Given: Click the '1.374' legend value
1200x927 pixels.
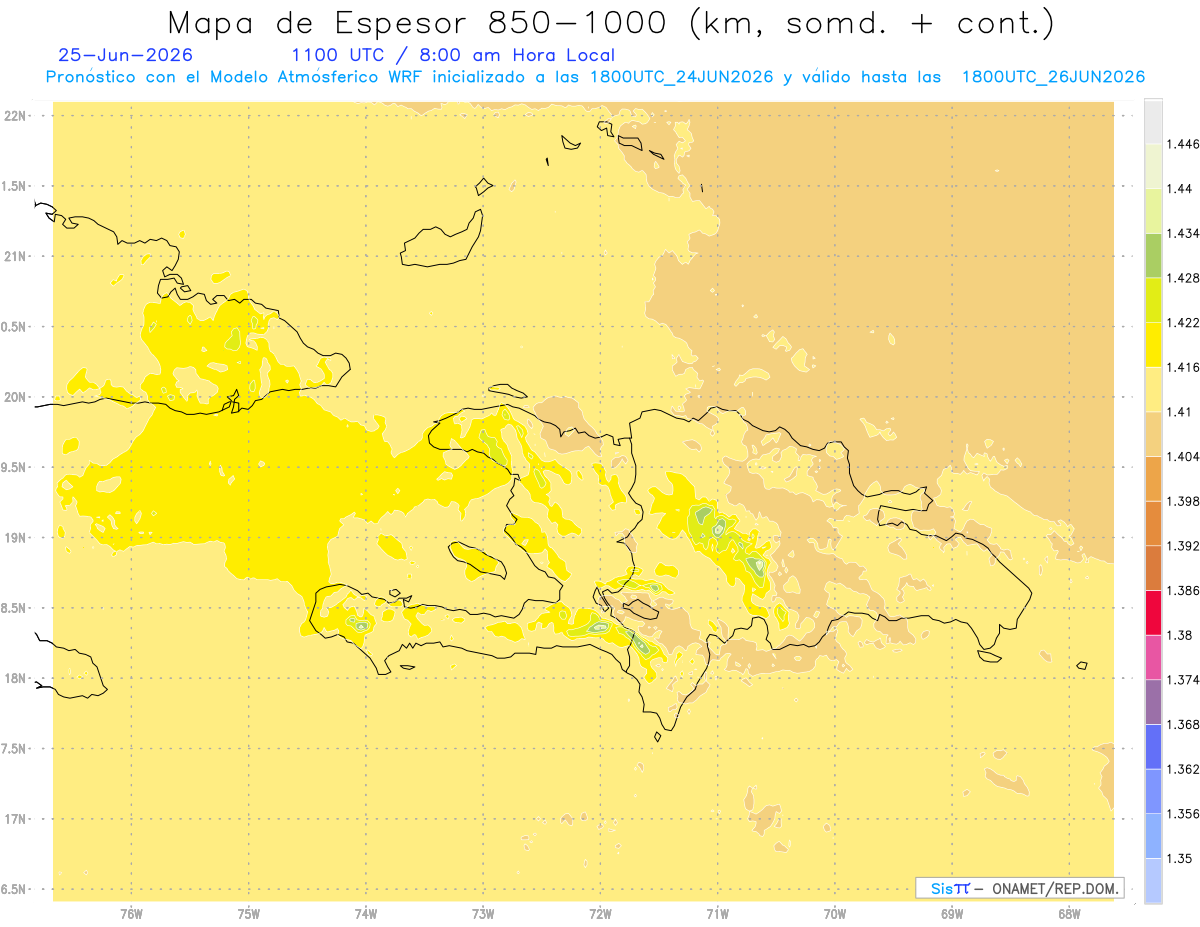Looking at the screenshot, I should (x=1183, y=680).
